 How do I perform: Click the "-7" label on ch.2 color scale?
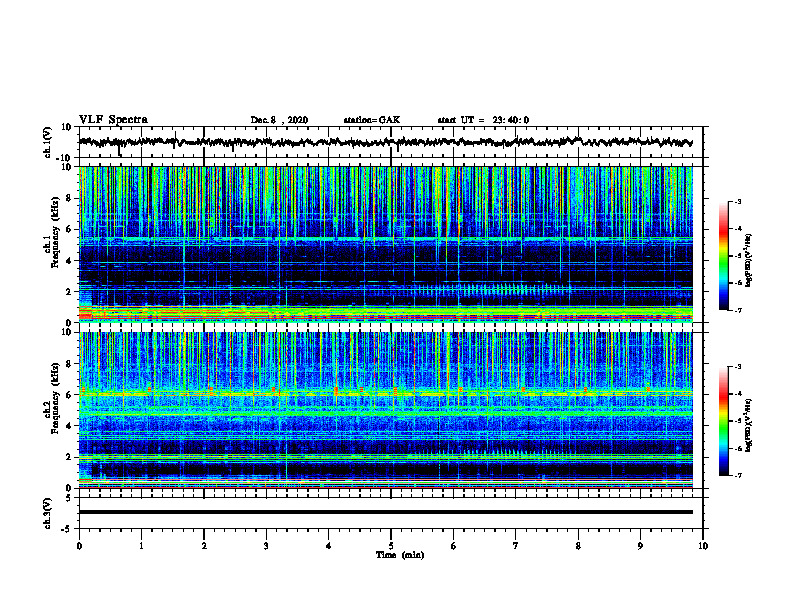(x=737, y=475)
